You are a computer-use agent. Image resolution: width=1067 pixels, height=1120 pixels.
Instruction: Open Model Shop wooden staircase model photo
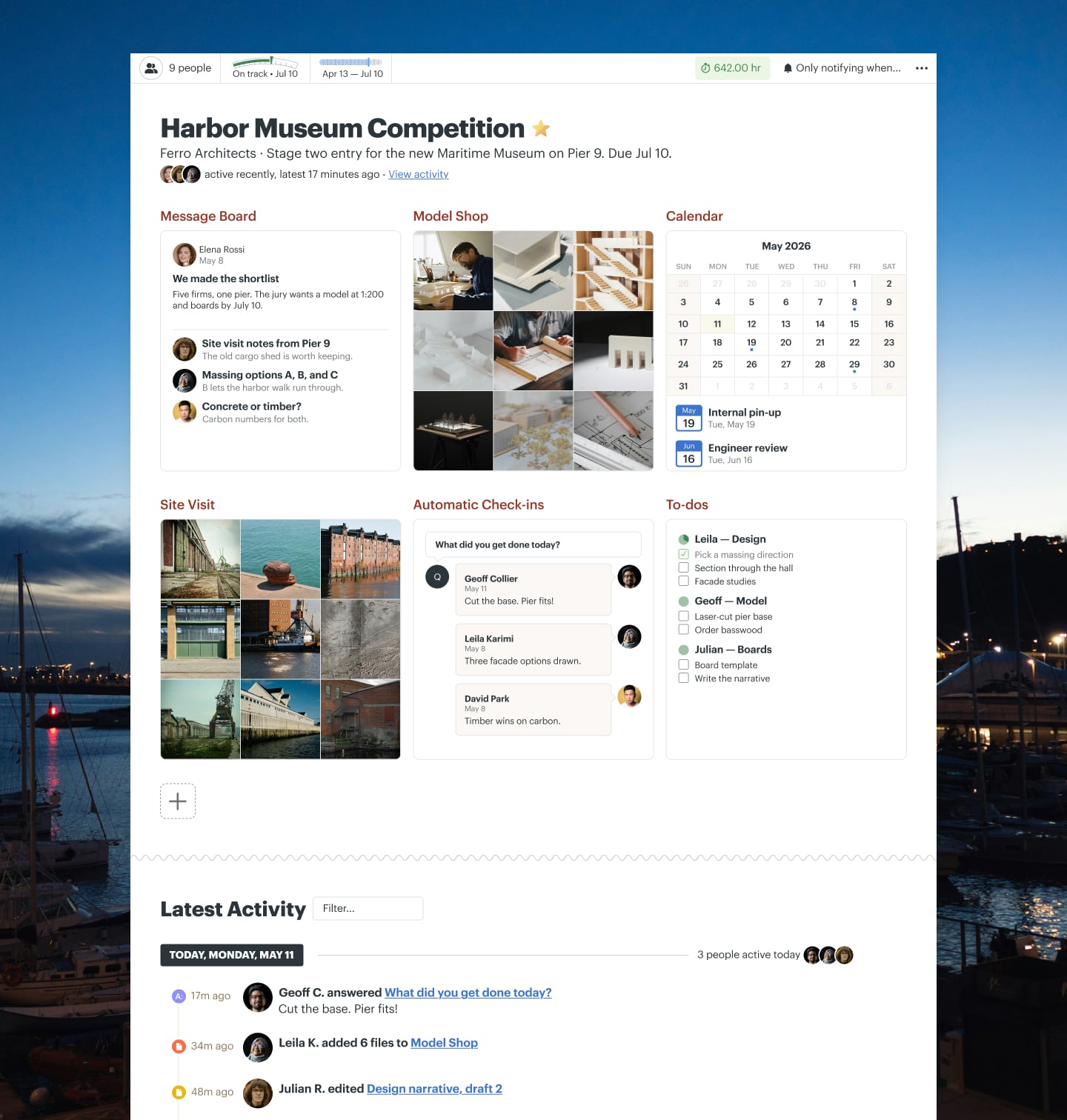[x=614, y=270]
